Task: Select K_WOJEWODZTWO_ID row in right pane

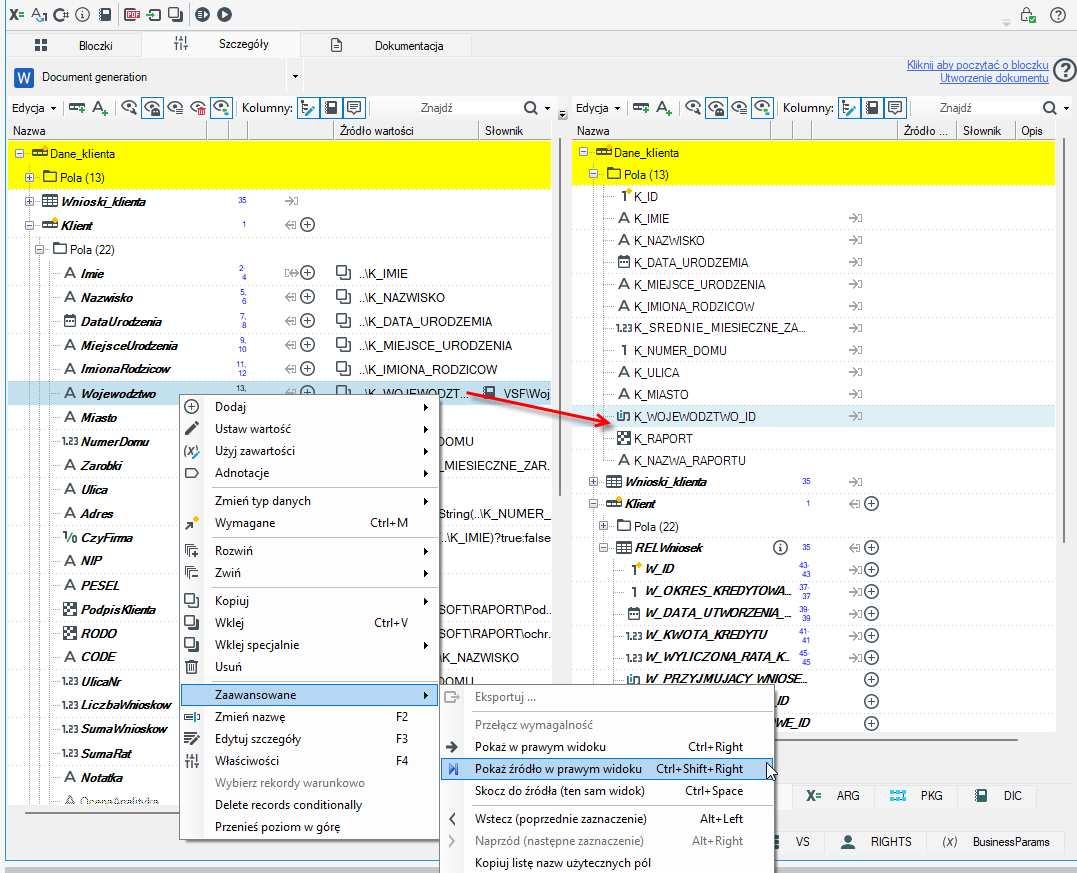Action: tap(813, 416)
